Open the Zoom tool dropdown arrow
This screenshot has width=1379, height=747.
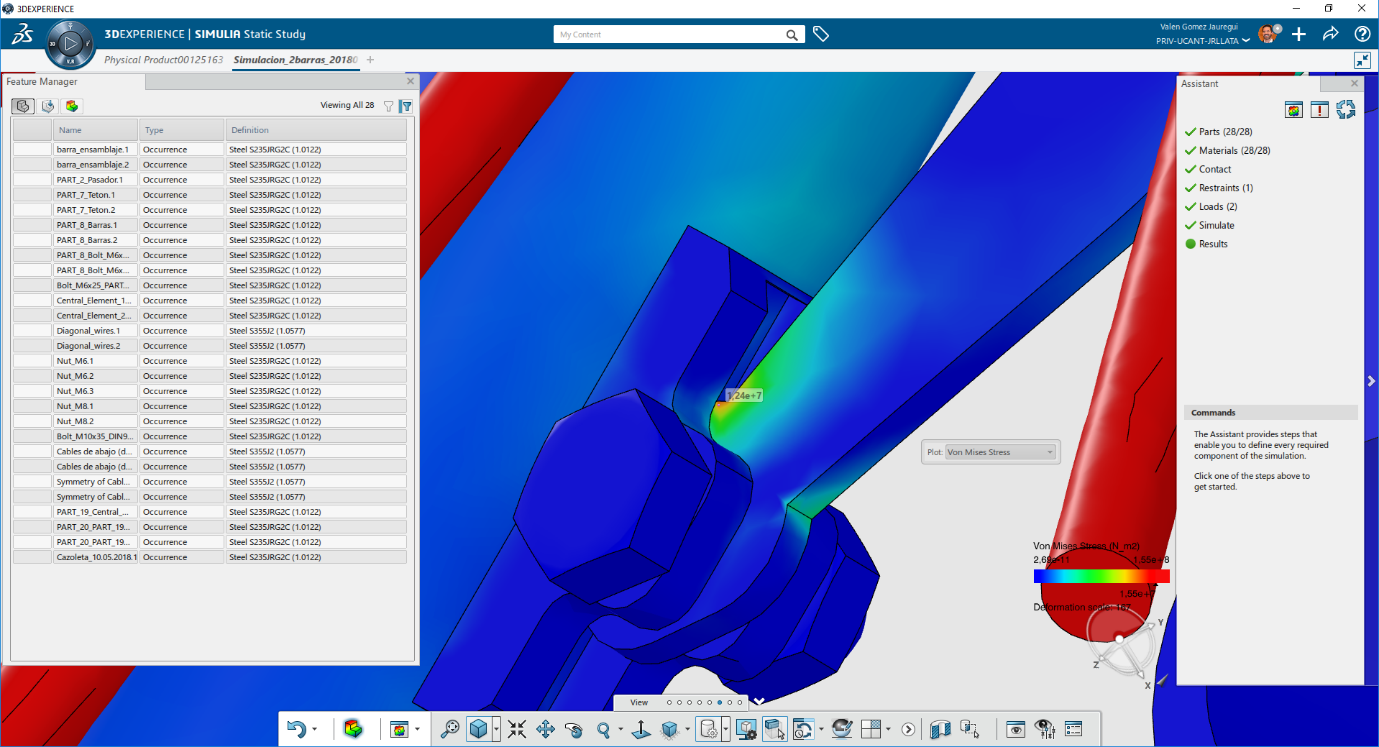click(620, 730)
